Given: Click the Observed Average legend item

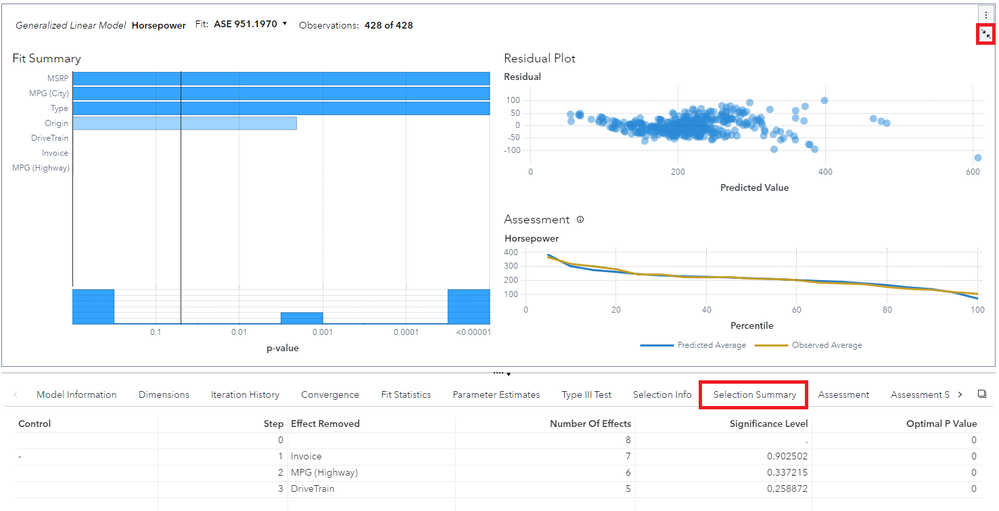Looking at the screenshot, I should pos(809,345).
